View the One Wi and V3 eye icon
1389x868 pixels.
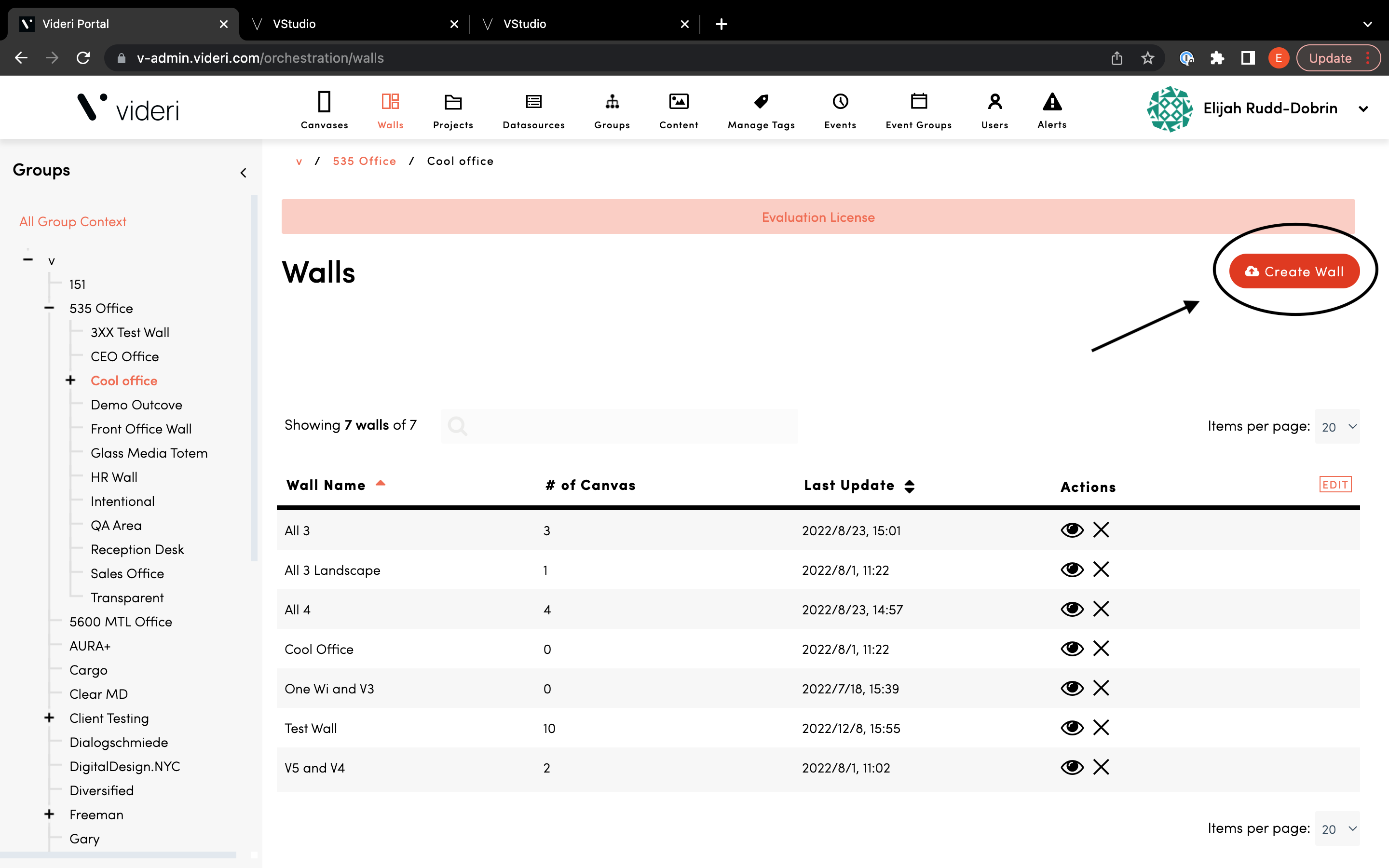[x=1072, y=688]
